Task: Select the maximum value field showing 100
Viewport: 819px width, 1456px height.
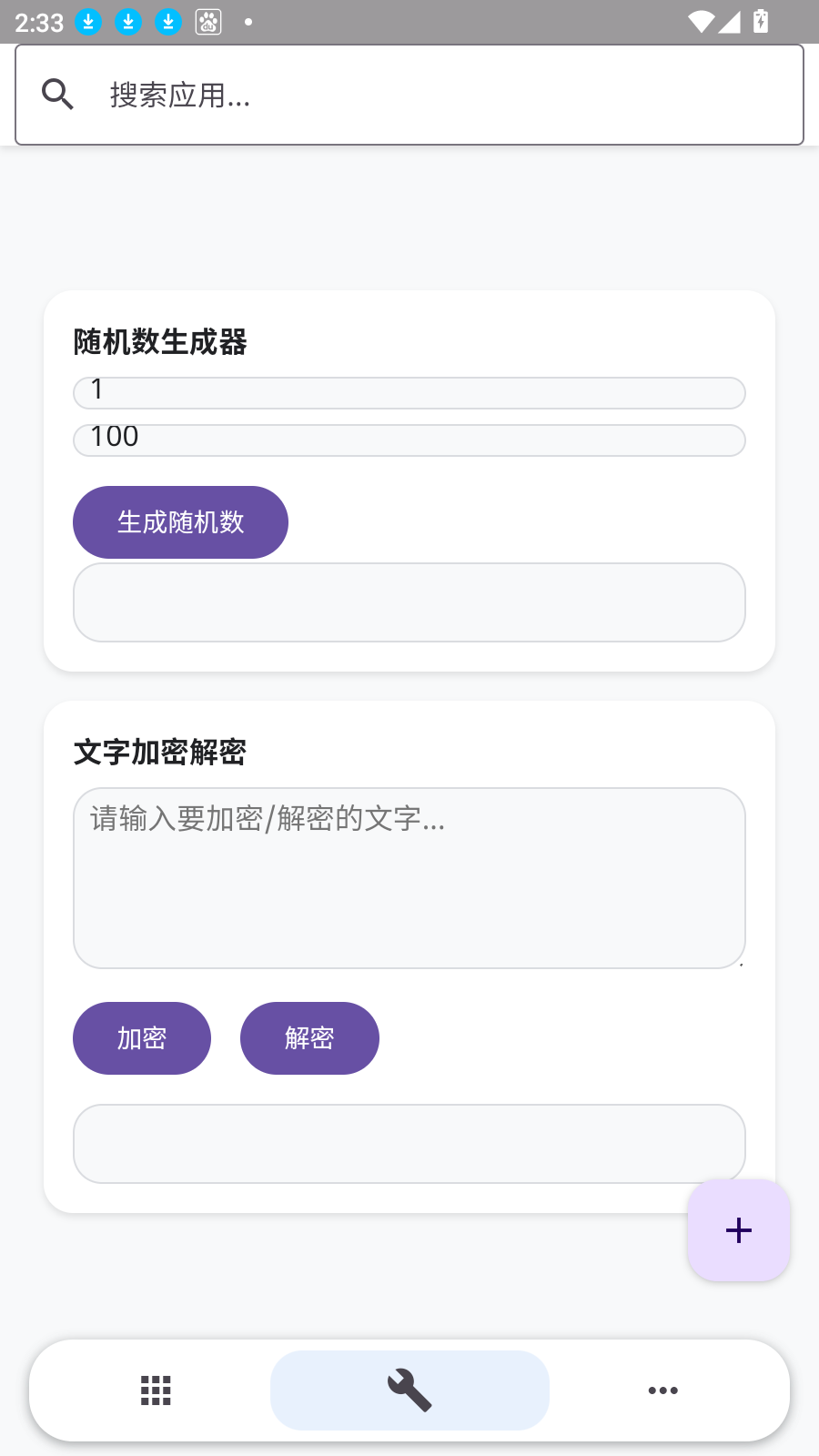Action: click(x=409, y=440)
